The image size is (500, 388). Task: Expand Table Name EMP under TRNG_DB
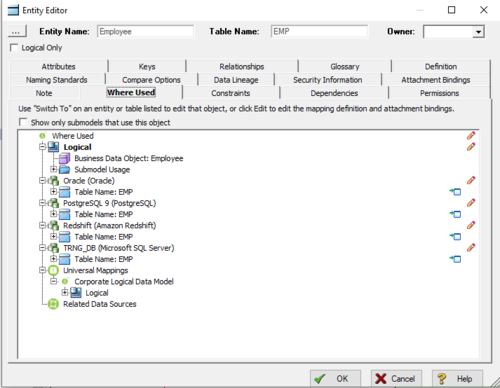pyautogui.click(x=53, y=259)
